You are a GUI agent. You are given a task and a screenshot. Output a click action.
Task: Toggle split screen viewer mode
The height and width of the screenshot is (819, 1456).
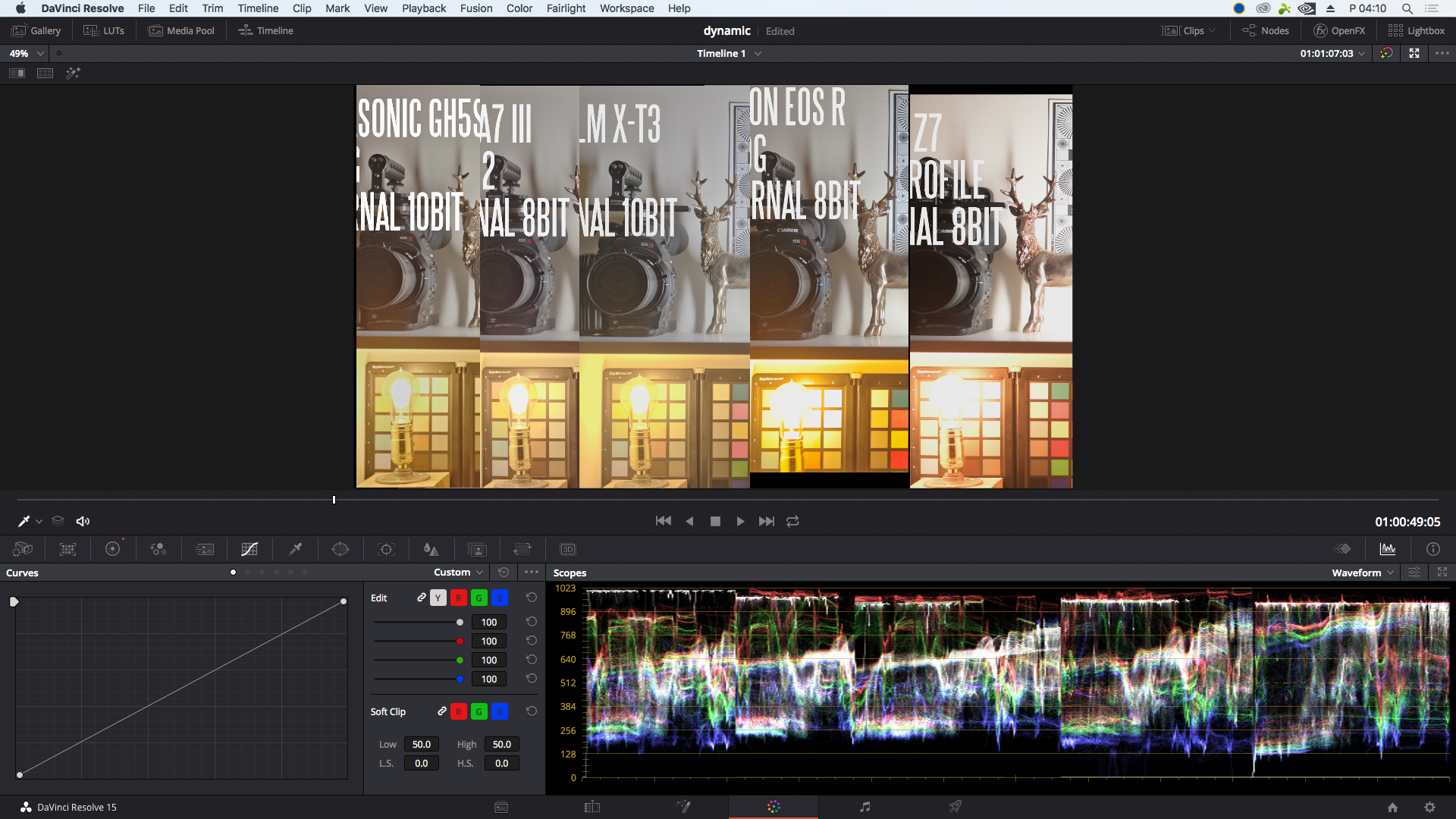pyautogui.click(x=45, y=73)
